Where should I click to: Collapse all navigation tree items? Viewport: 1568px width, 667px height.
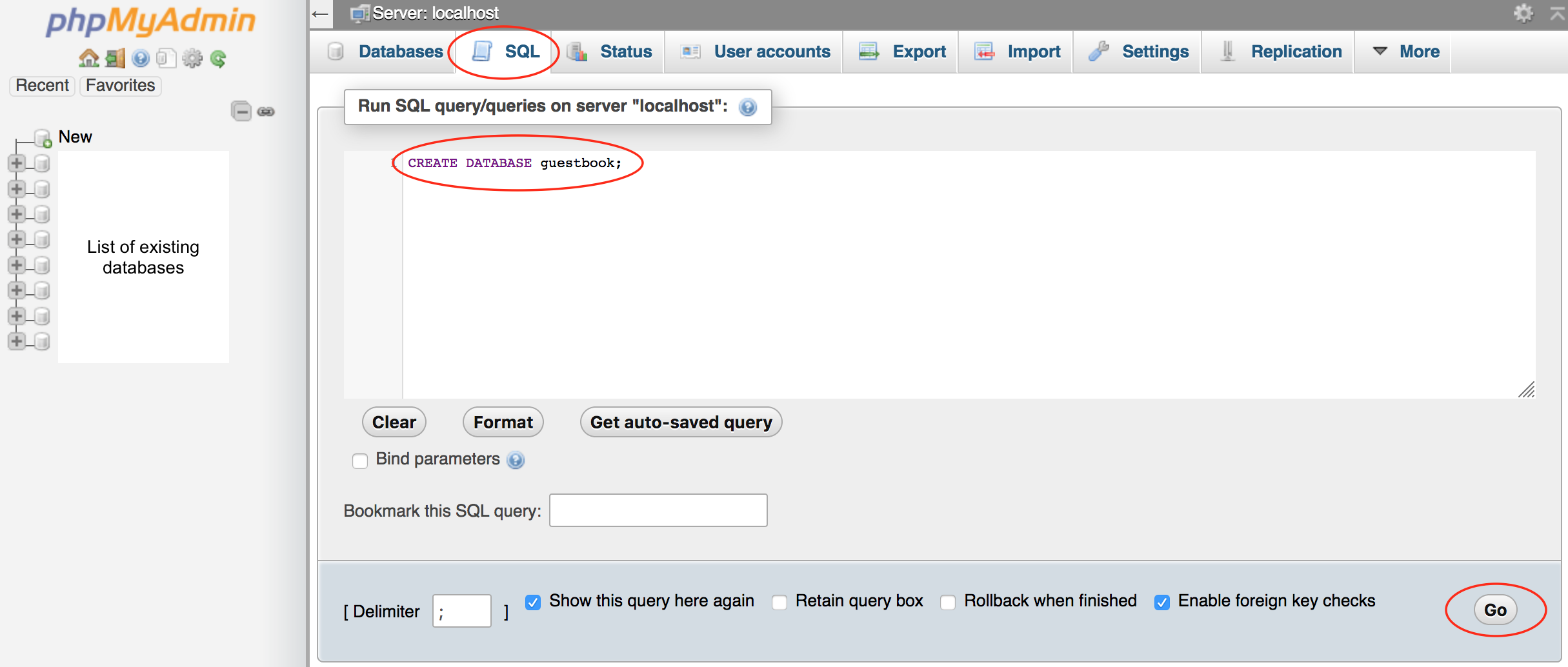click(x=240, y=110)
